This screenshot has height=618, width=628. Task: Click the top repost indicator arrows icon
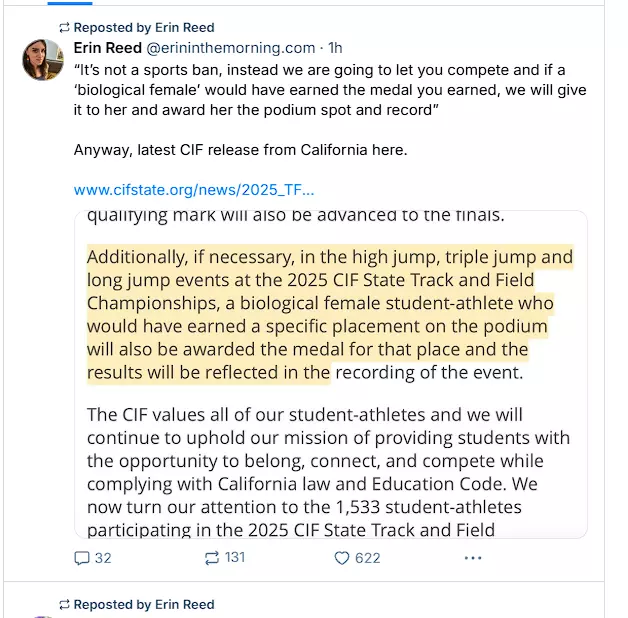(65, 27)
